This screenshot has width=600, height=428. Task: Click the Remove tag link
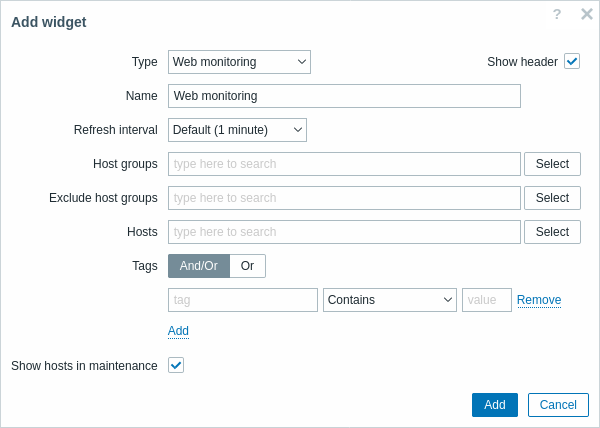539,300
